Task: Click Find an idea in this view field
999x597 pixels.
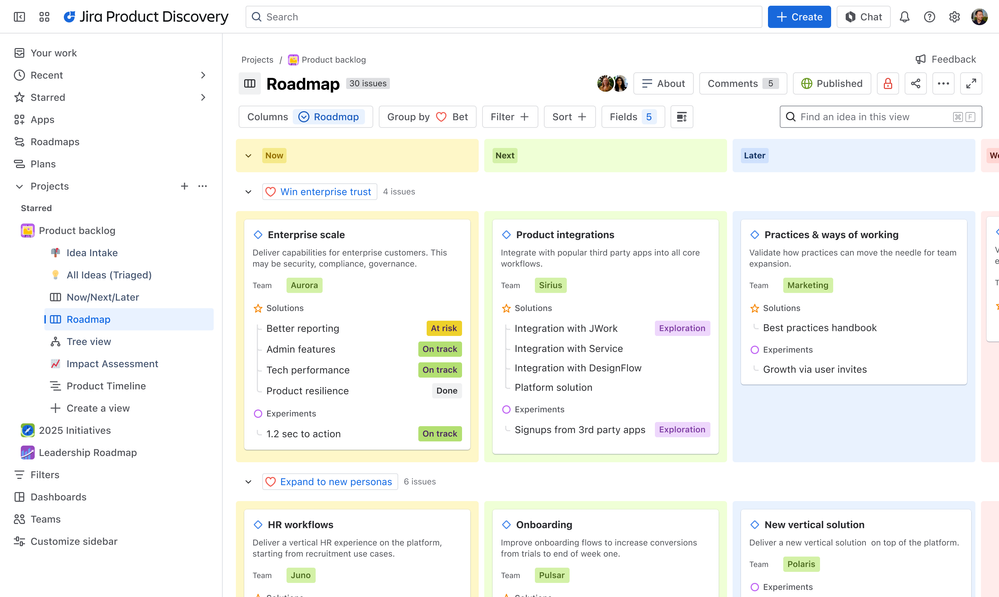Action: pyautogui.click(x=880, y=117)
